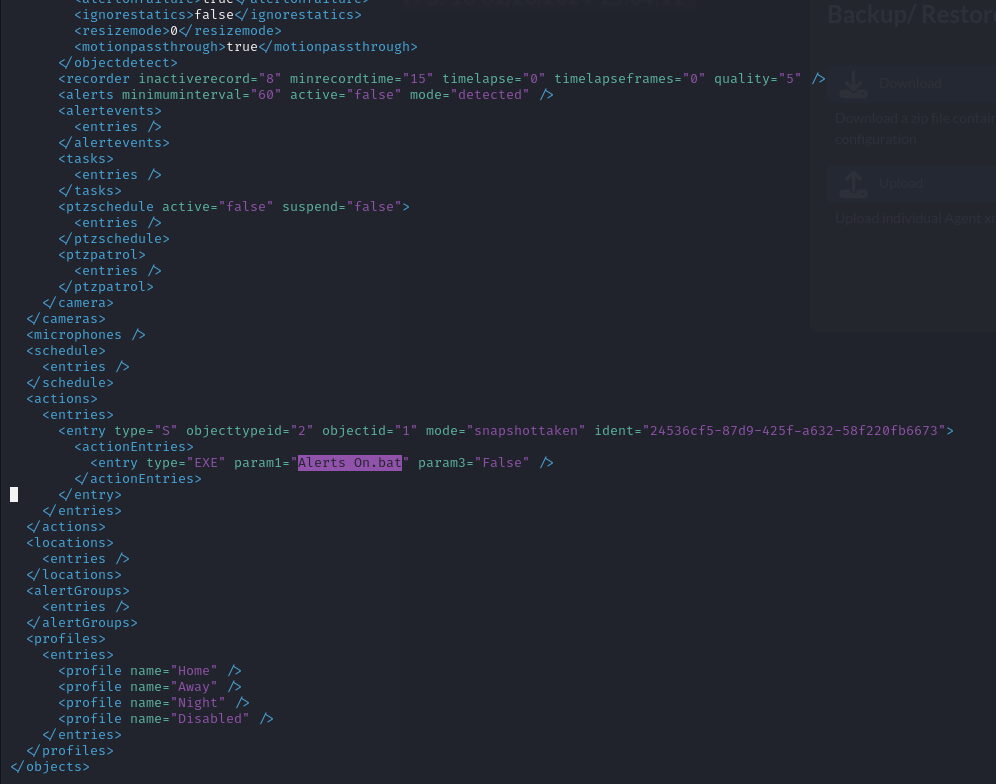Click the mode value "snapshottaken"
Viewport: 996px width, 784px height.
pos(527,431)
